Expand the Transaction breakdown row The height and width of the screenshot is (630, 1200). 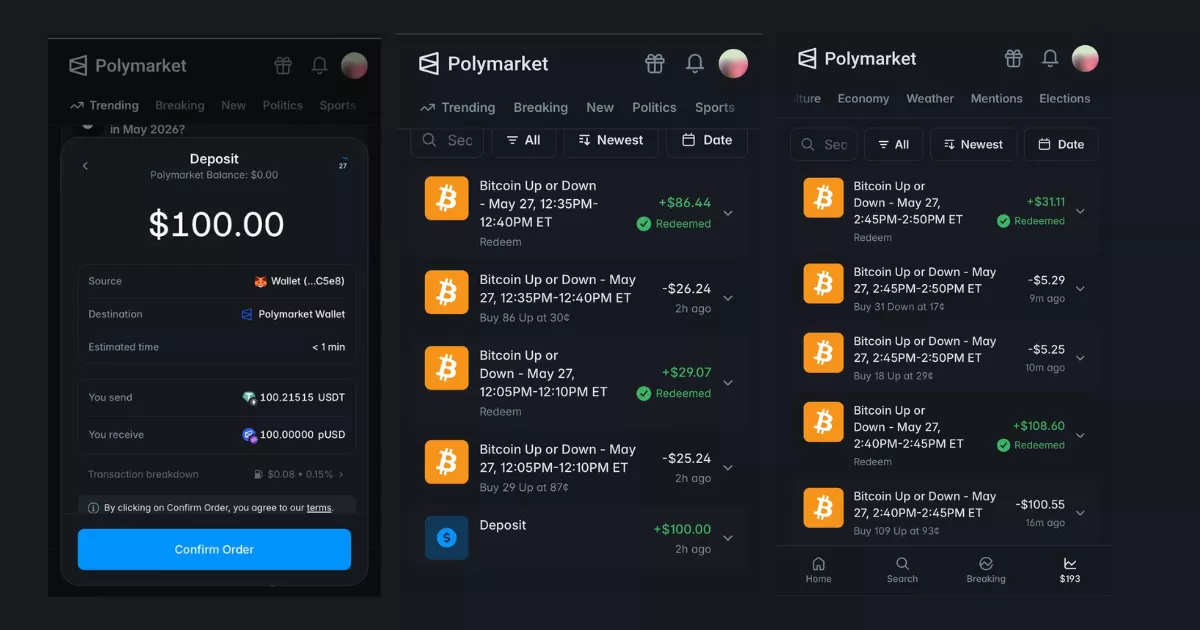coord(216,474)
